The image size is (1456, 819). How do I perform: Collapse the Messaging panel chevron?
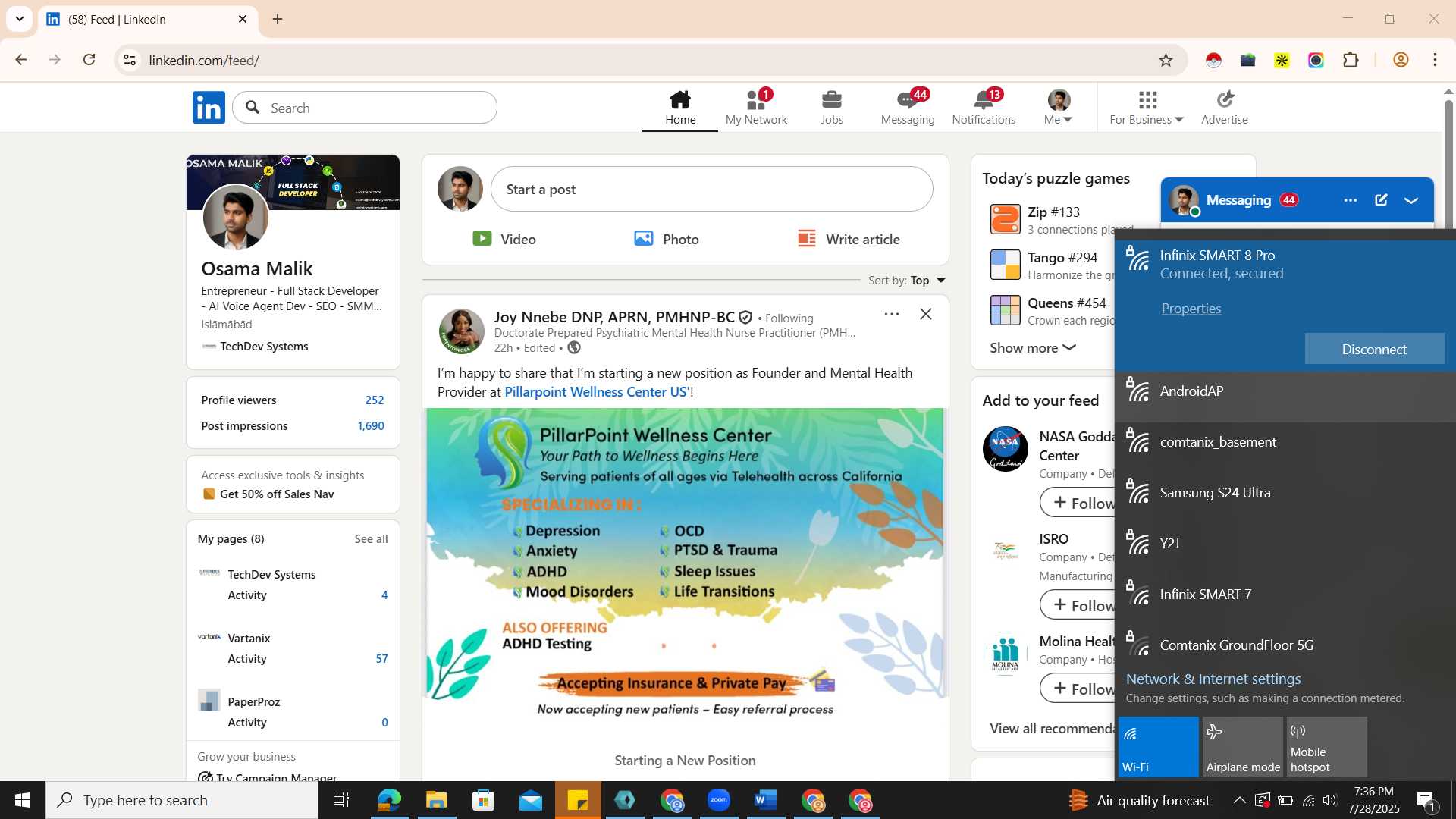[1411, 200]
